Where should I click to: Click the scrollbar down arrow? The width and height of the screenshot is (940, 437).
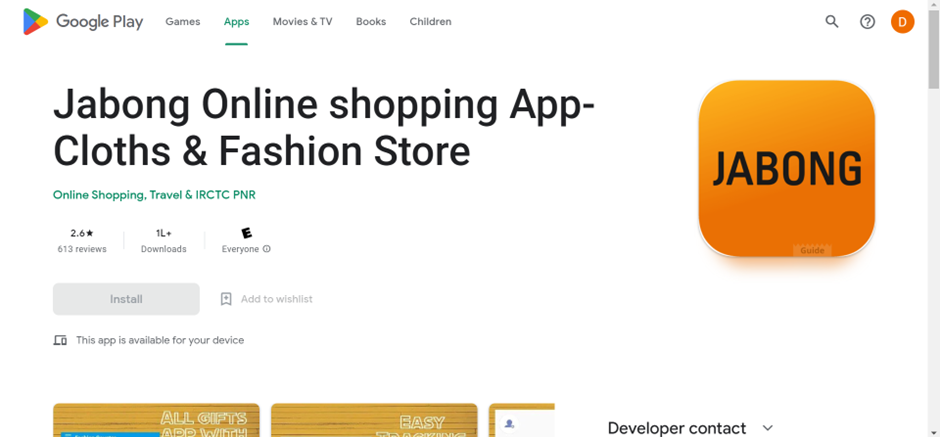pyautogui.click(x=934, y=432)
